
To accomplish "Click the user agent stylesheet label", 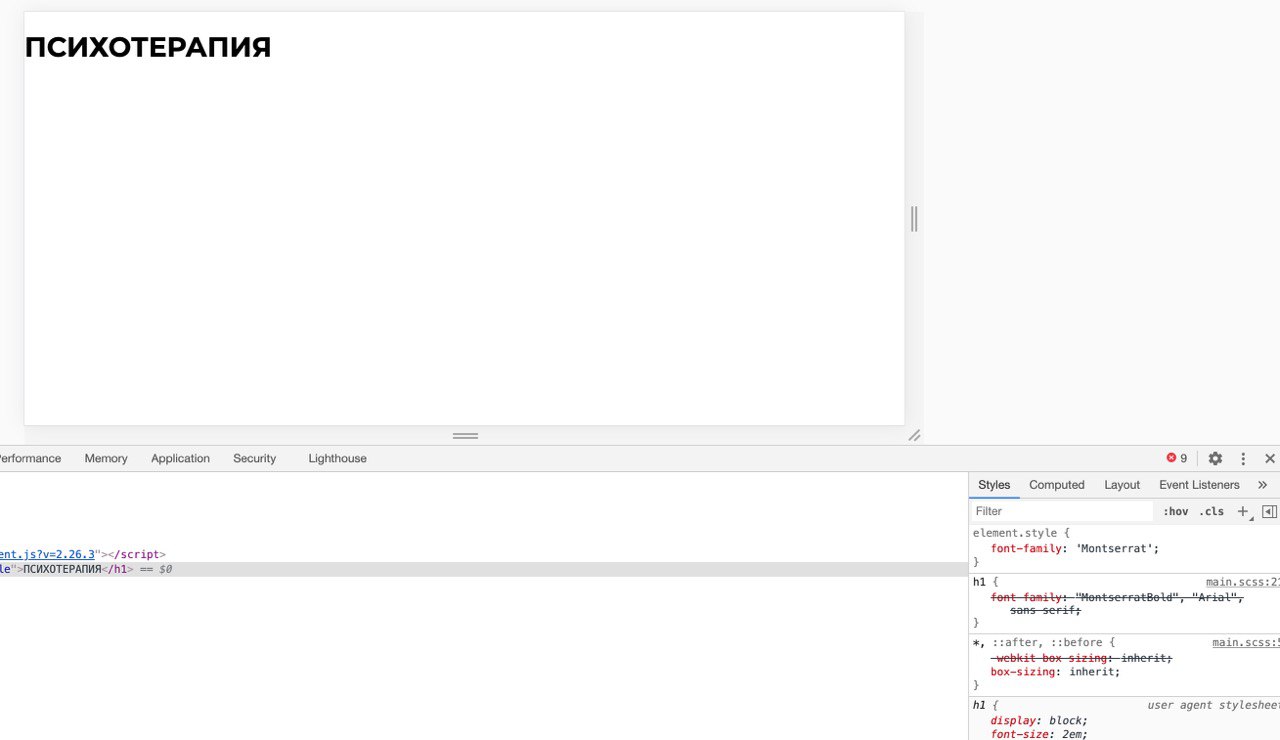I will point(1213,705).
